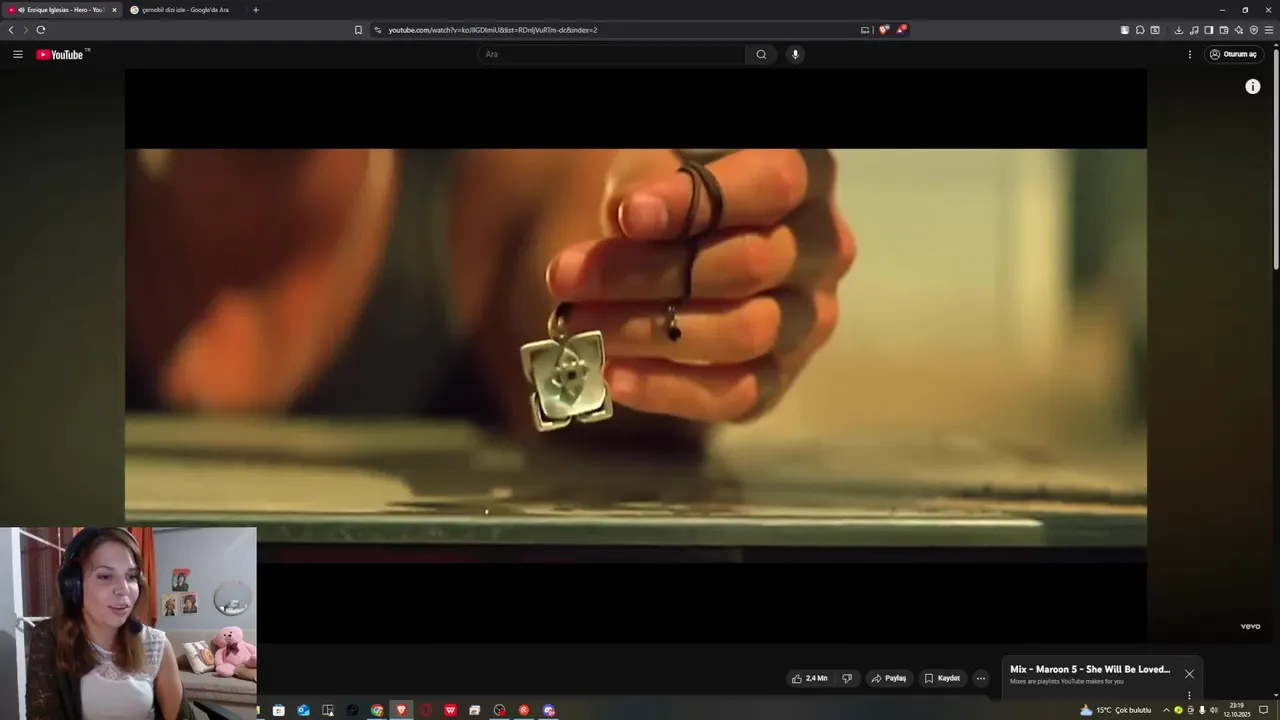Screen dimensions: 1280x720
Task: Go forward with the browser forward arrow
Action: pos(26,30)
